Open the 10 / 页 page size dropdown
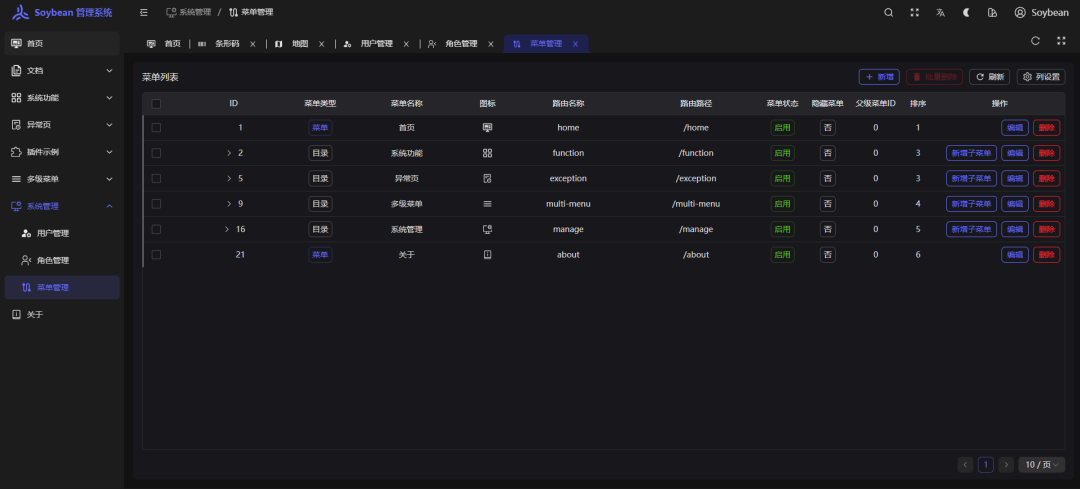Screen dimensions: 1080x489 [x=1041, y=465]
